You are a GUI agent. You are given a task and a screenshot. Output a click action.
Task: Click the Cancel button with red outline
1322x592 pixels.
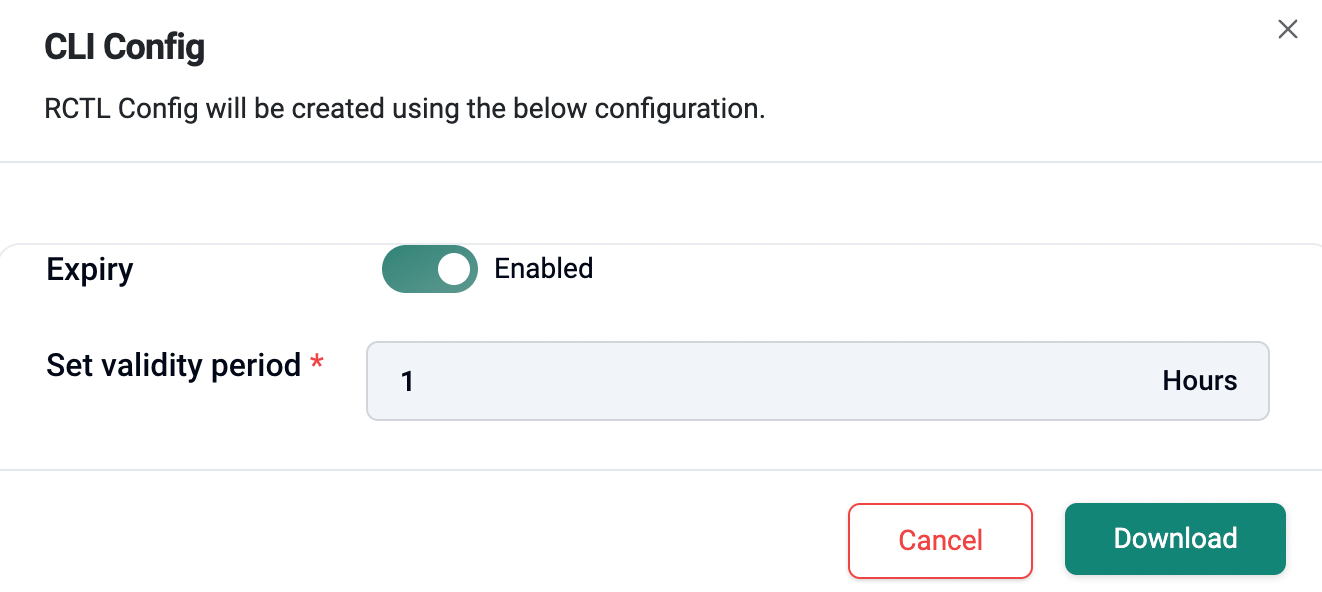[940, 540]
